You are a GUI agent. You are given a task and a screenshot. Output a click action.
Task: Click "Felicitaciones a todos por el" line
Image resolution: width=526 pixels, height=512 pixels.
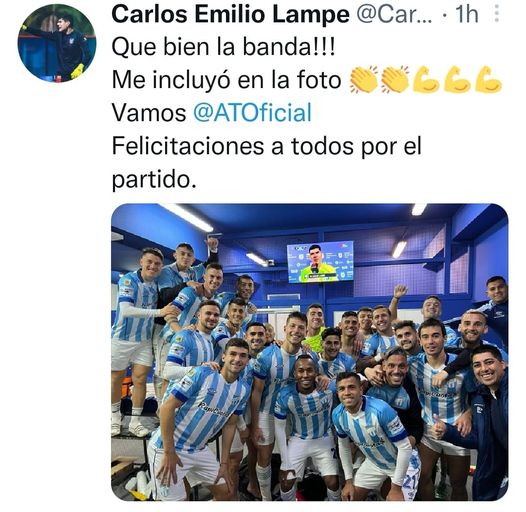pyautogui.click(x=266, y=146)
